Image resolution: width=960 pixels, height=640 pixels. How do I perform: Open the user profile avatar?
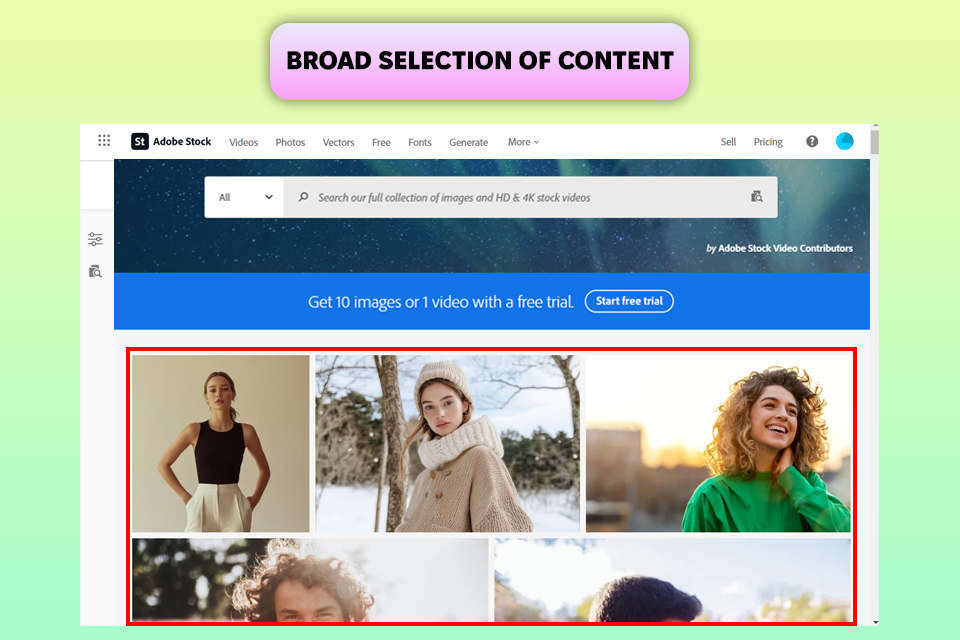click(x=844, y=141)
